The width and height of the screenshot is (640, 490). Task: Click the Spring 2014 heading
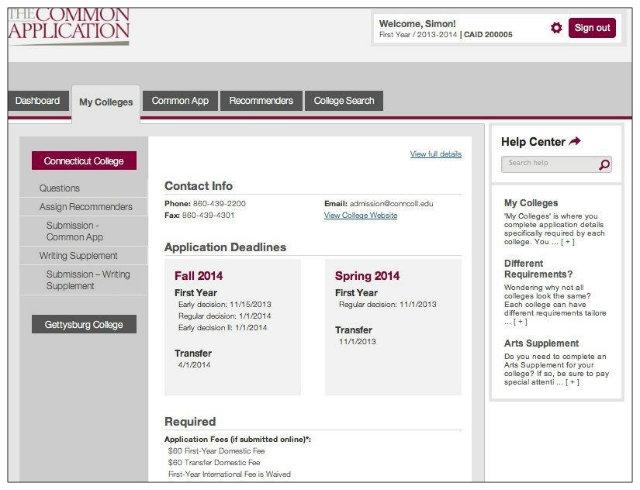367,276
